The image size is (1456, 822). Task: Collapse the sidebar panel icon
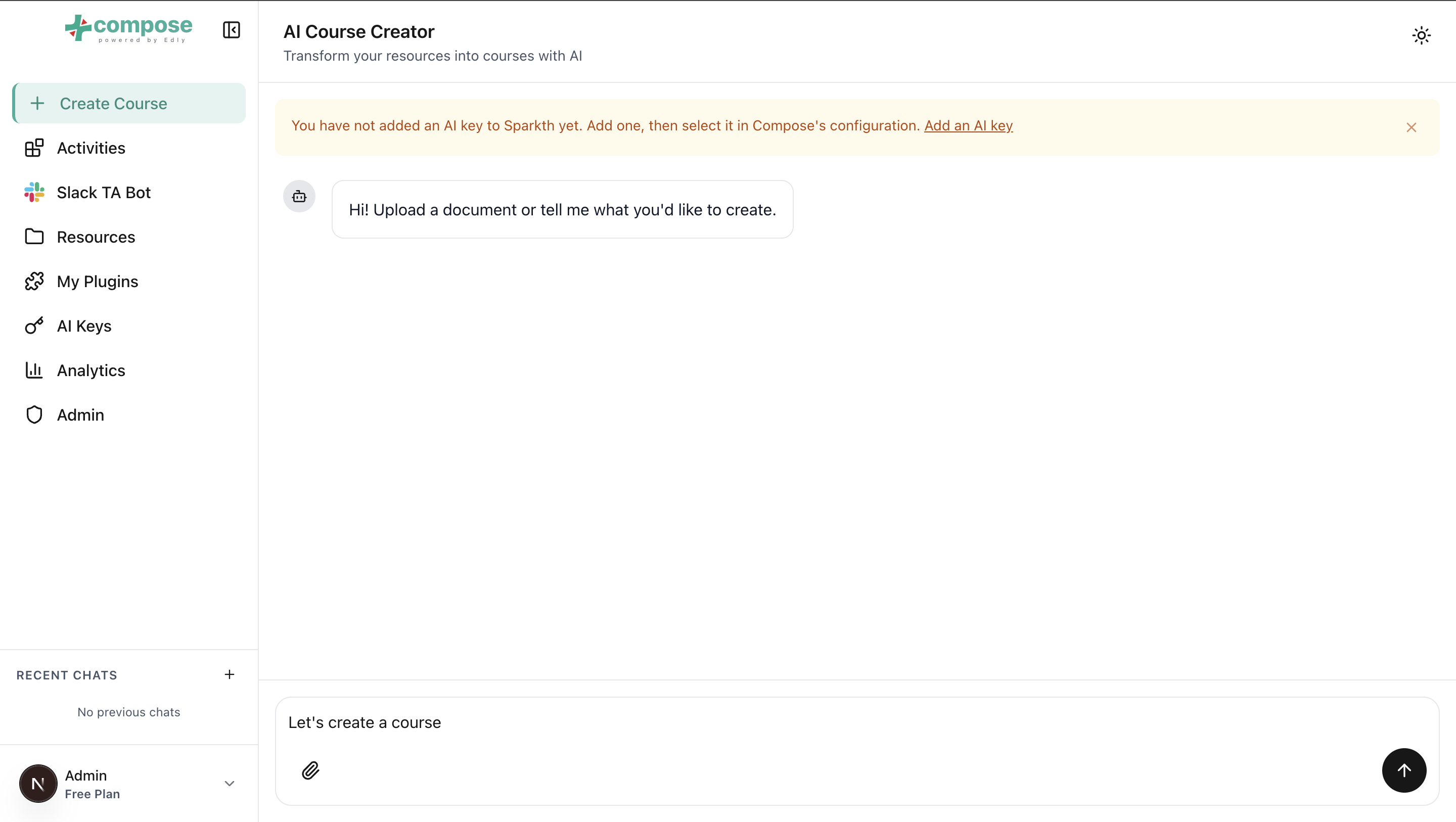pyautogui.click(x=231, y=29)
